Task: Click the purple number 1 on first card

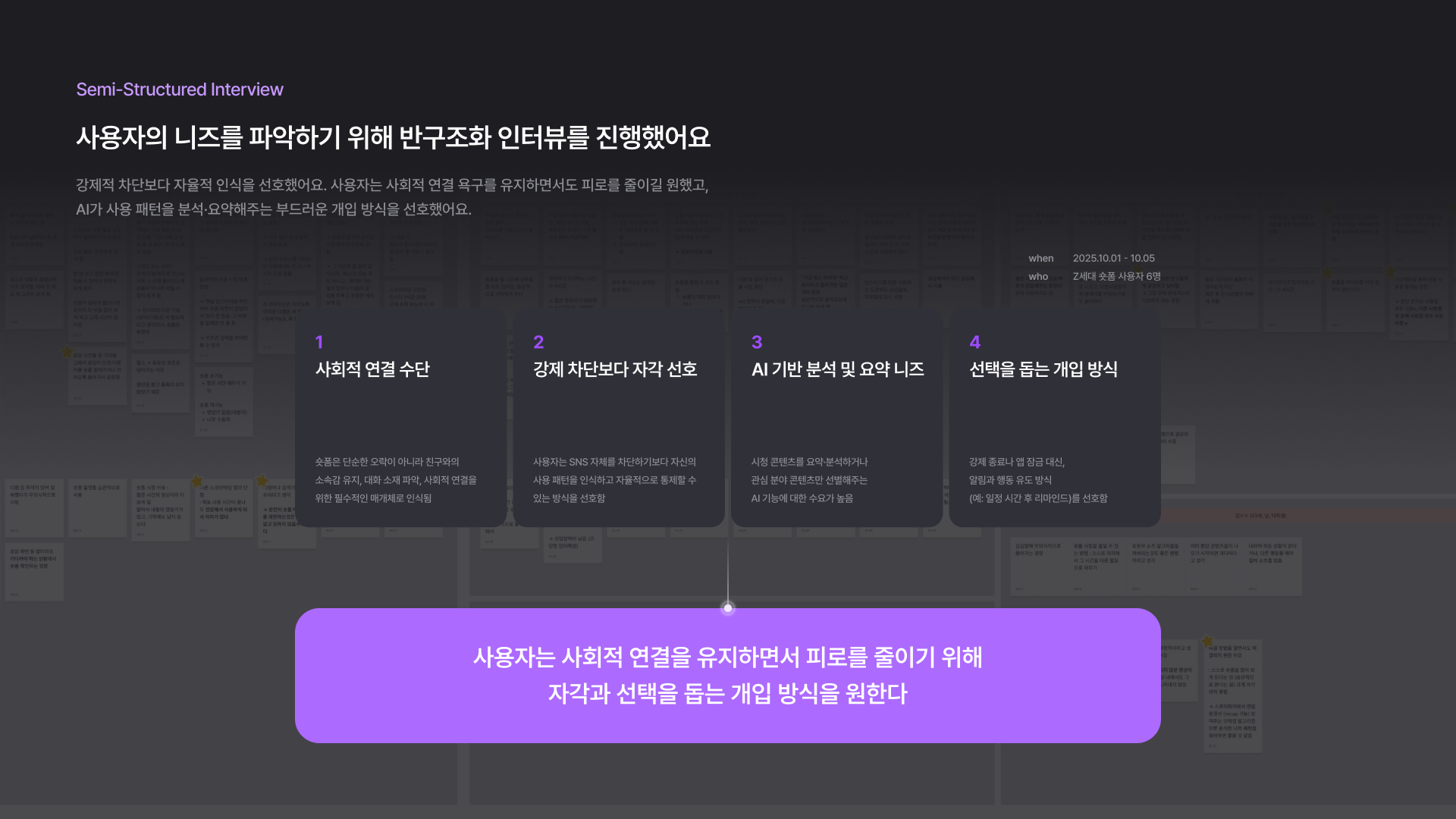Action: tap(319, 342)
